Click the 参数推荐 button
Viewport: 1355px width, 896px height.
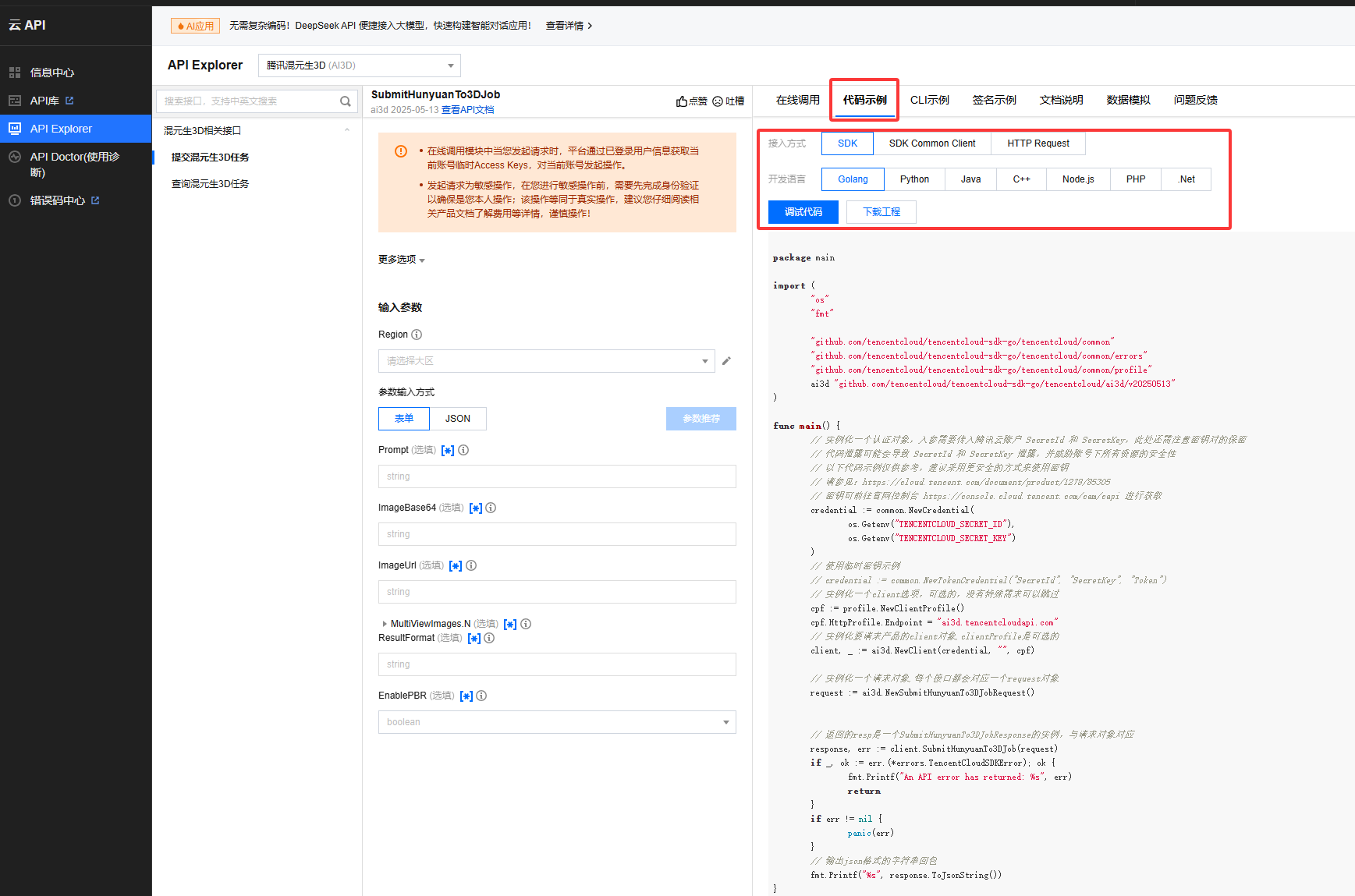coord(701,419)
